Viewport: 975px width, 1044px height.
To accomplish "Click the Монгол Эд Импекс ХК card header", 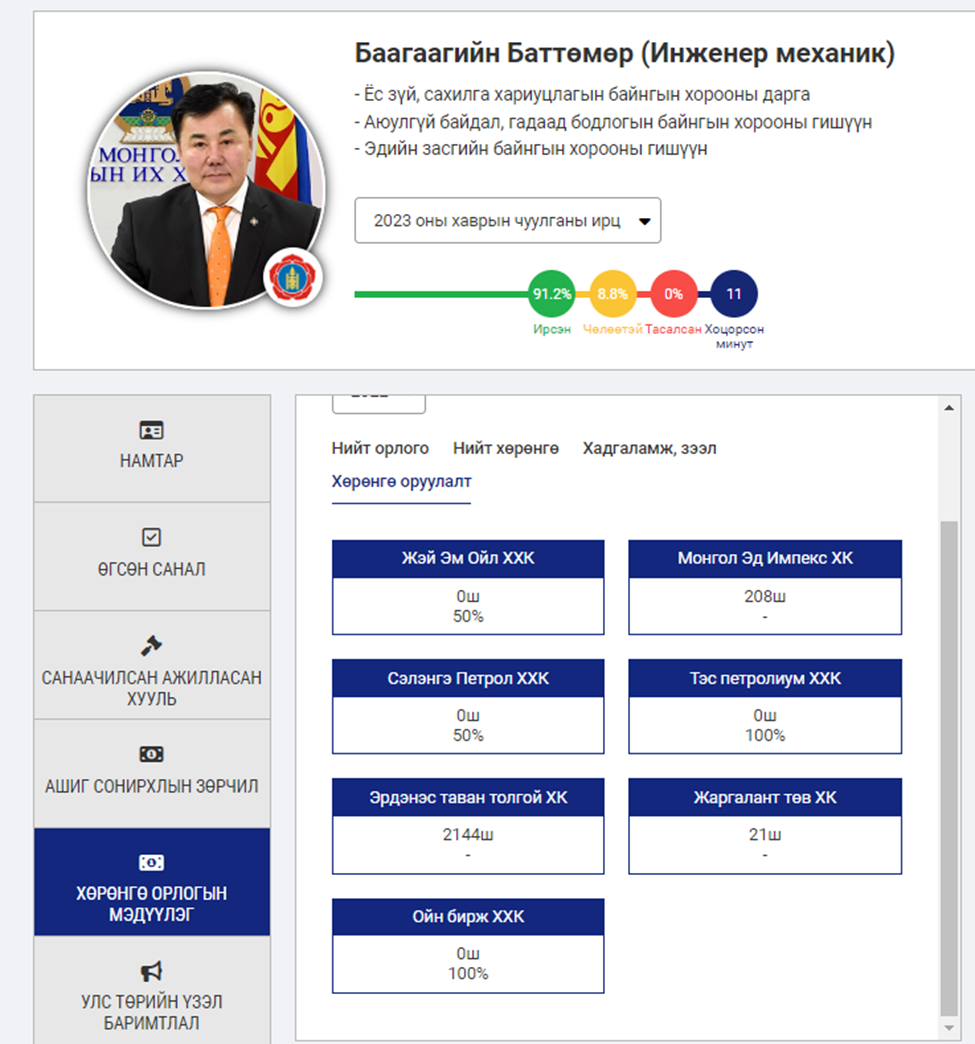I will point(765,559).
